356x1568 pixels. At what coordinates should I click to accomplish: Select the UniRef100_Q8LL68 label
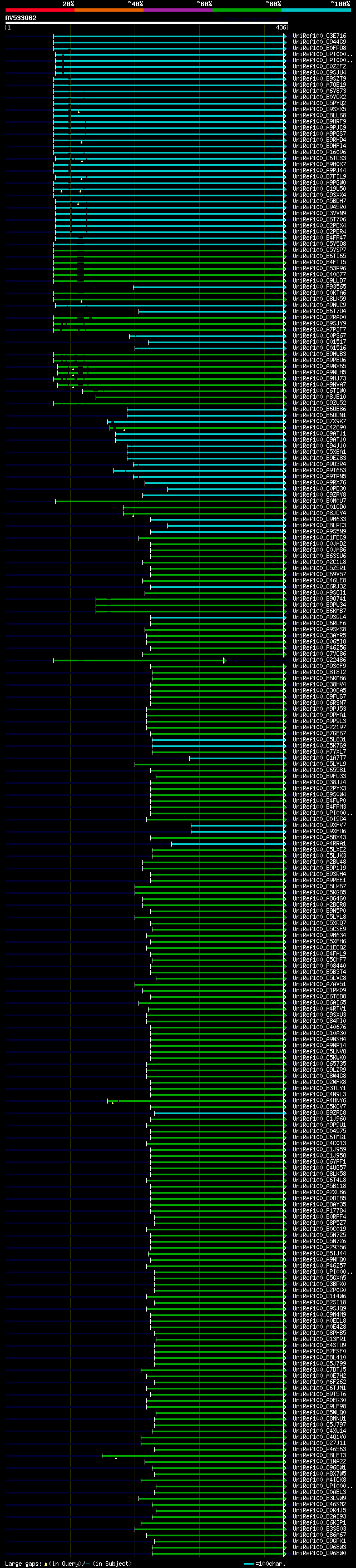319,116
